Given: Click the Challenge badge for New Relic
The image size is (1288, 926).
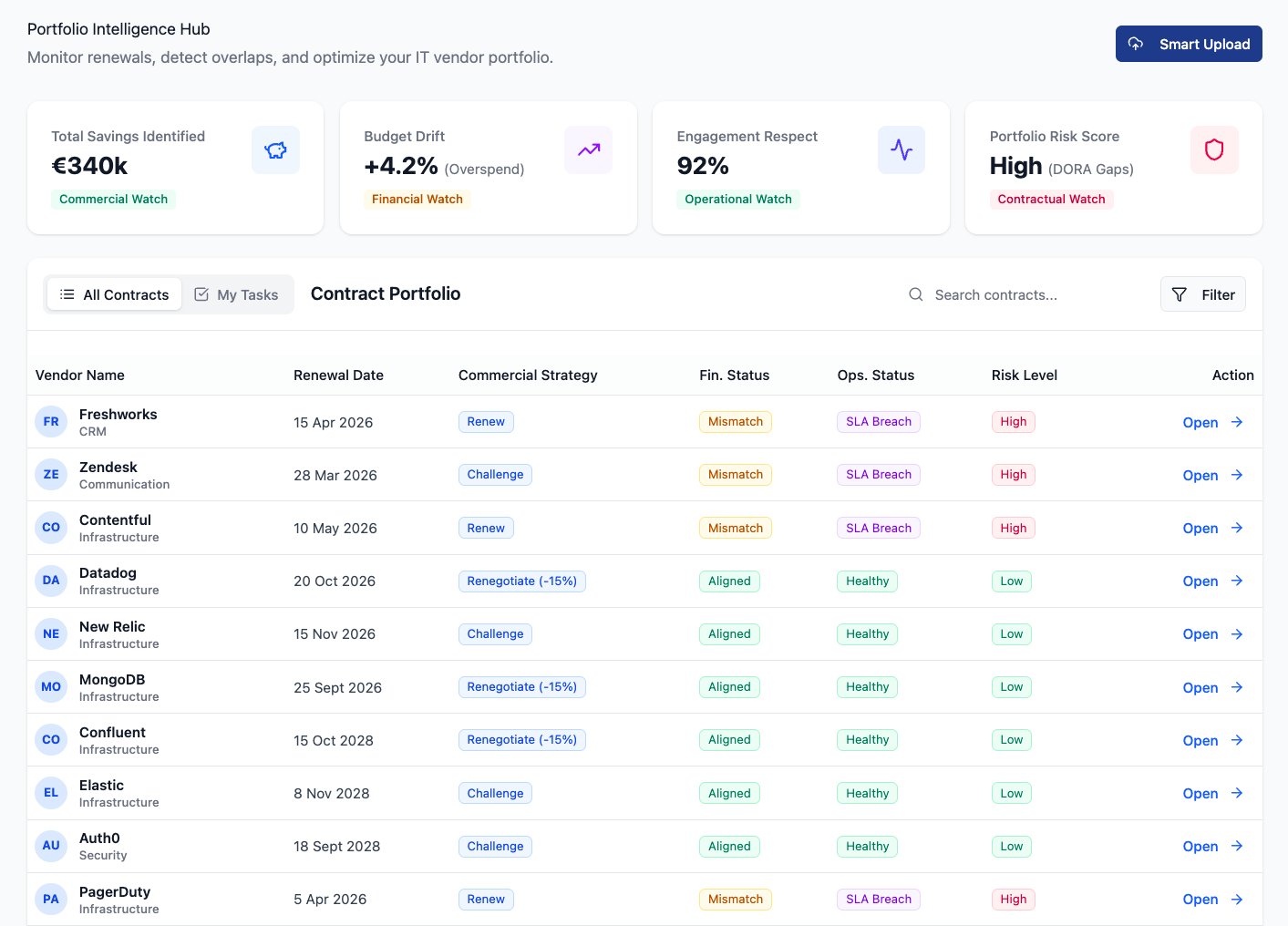Looking at the screenshot, I should click(495, 633).
